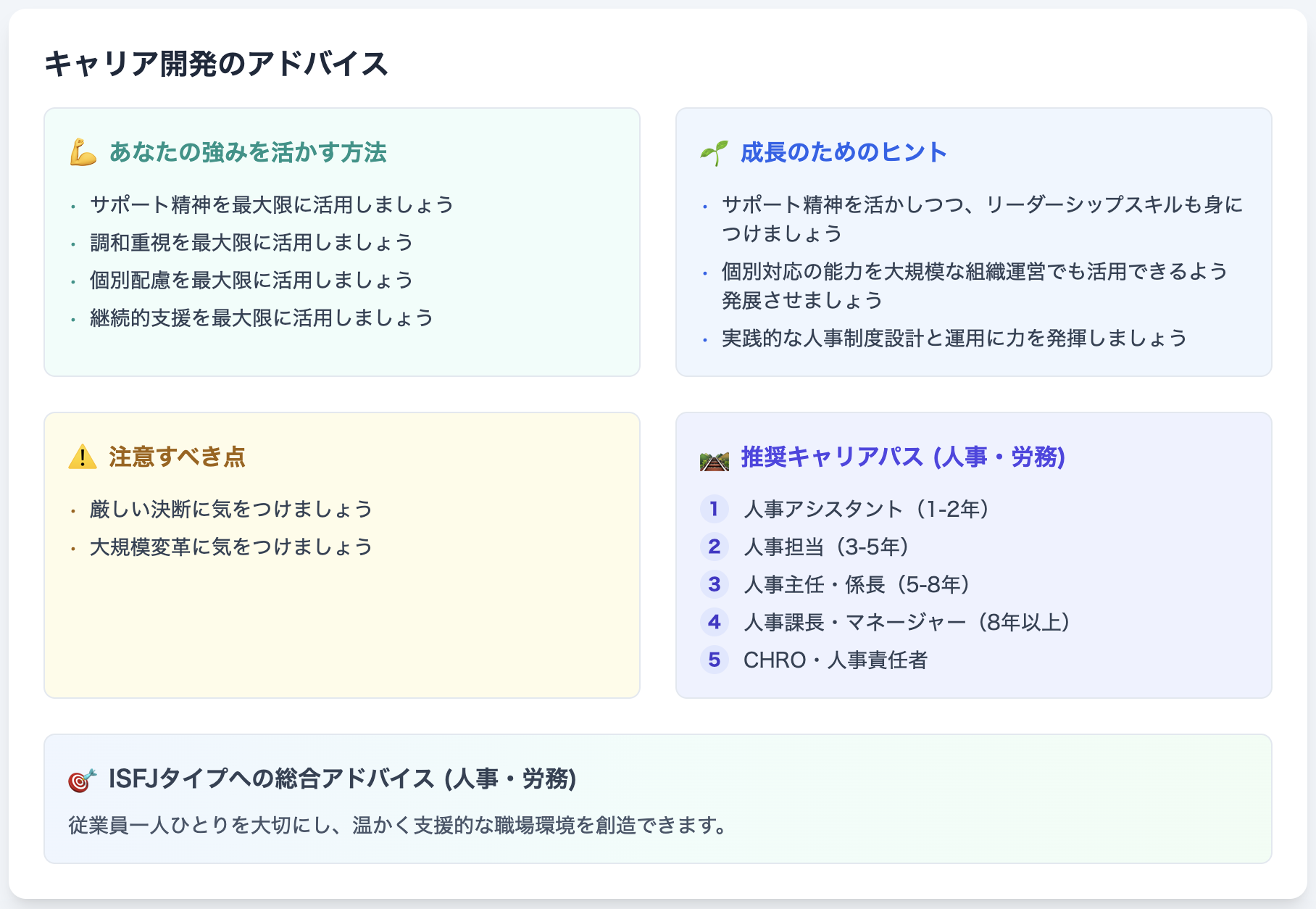Click the railway track career path icon
This screenshot has height=909, width=1316.
(714, 459)
